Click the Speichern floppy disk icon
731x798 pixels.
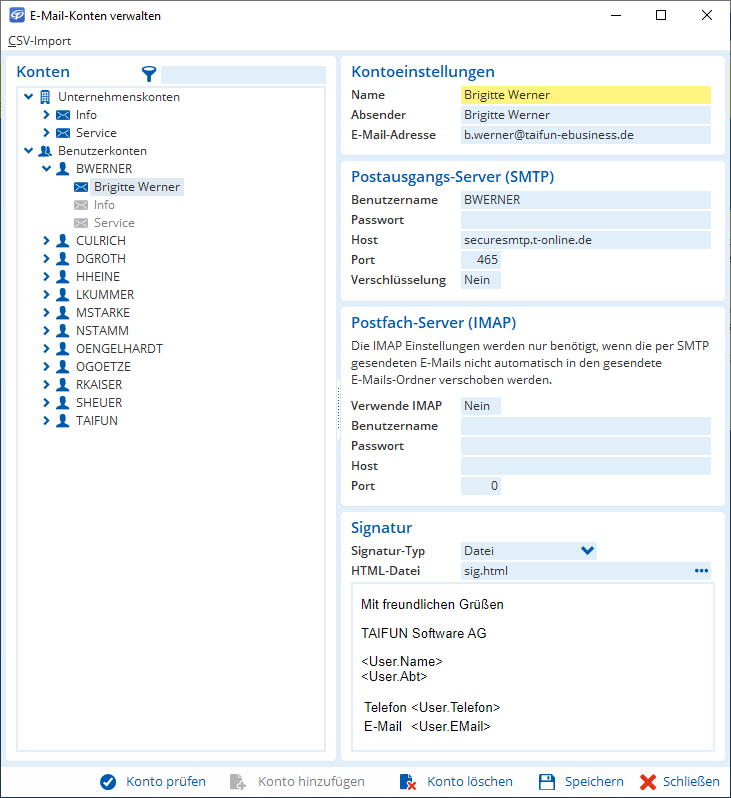point(547,782)
